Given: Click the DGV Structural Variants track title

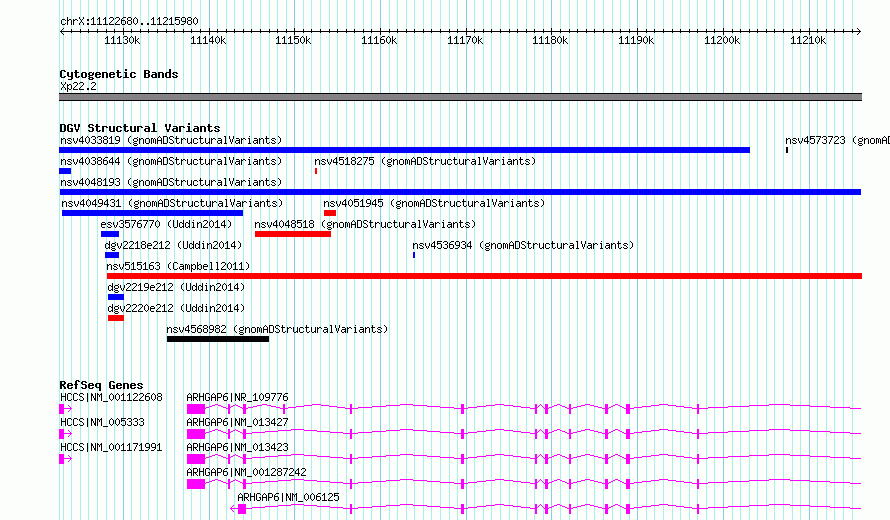Looking at the screenshot, I should tap(140, 128).
